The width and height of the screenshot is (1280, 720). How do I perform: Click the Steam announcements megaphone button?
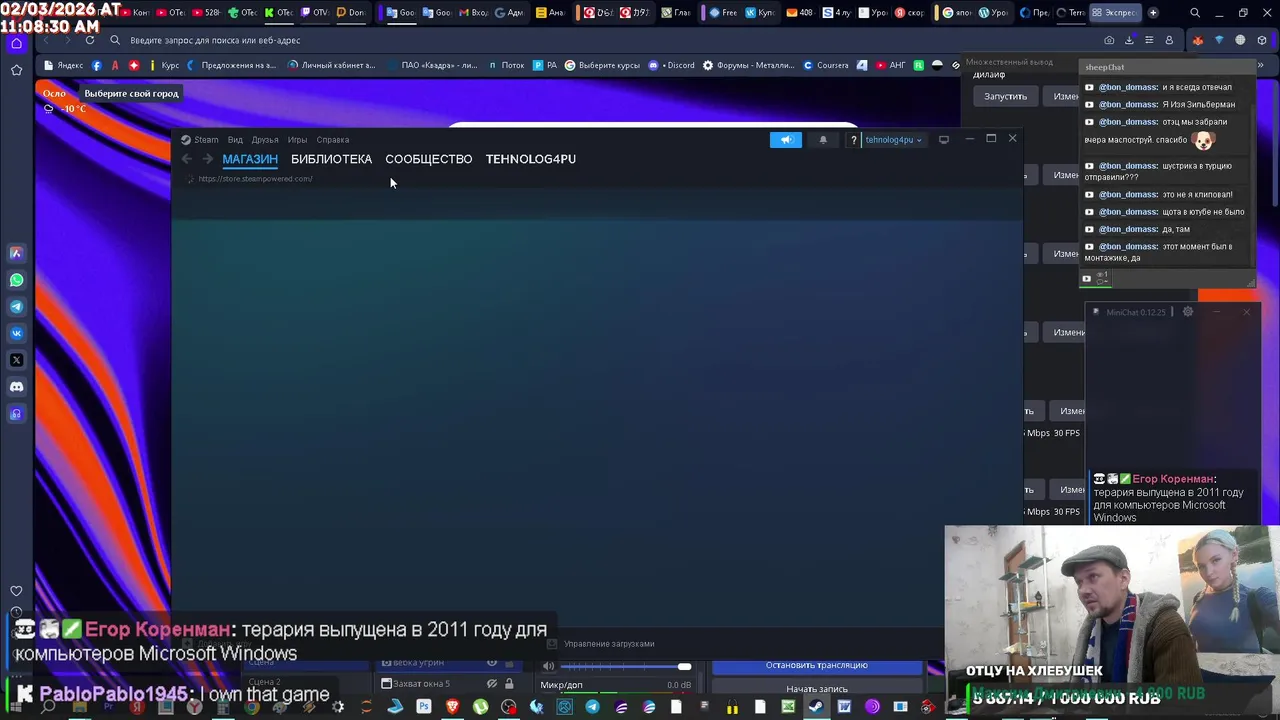point(786,140)
